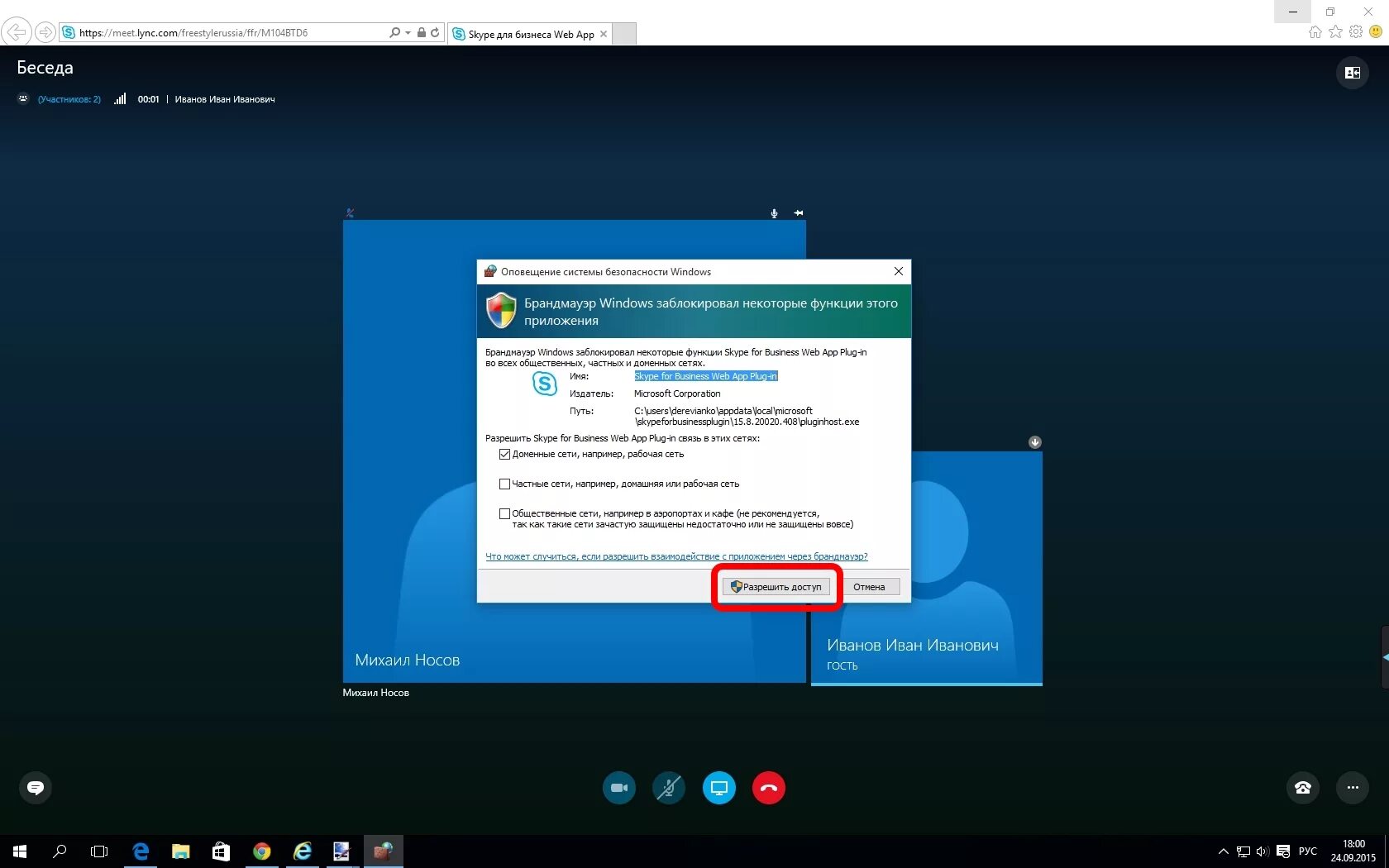Open call controls phone button
The height and width of the screenshot is (868, 1389).
point(1303,788)
